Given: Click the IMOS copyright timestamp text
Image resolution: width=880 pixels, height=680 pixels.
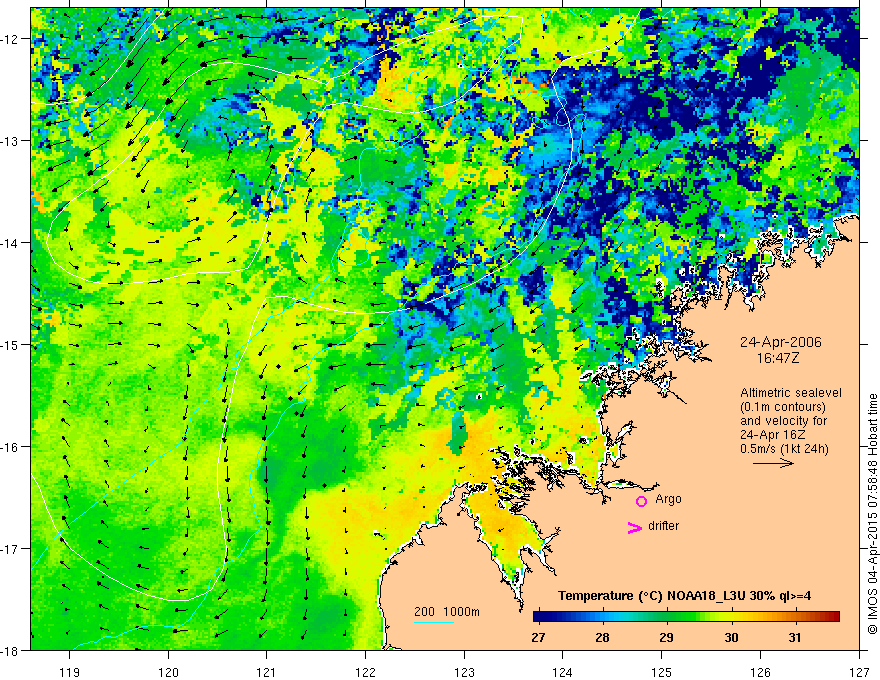Looking at the screenshot, I should (x=872, y=515).
